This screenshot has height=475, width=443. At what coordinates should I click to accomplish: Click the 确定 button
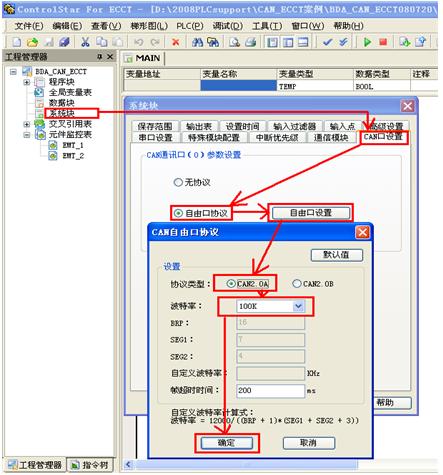tap(227, 443)
